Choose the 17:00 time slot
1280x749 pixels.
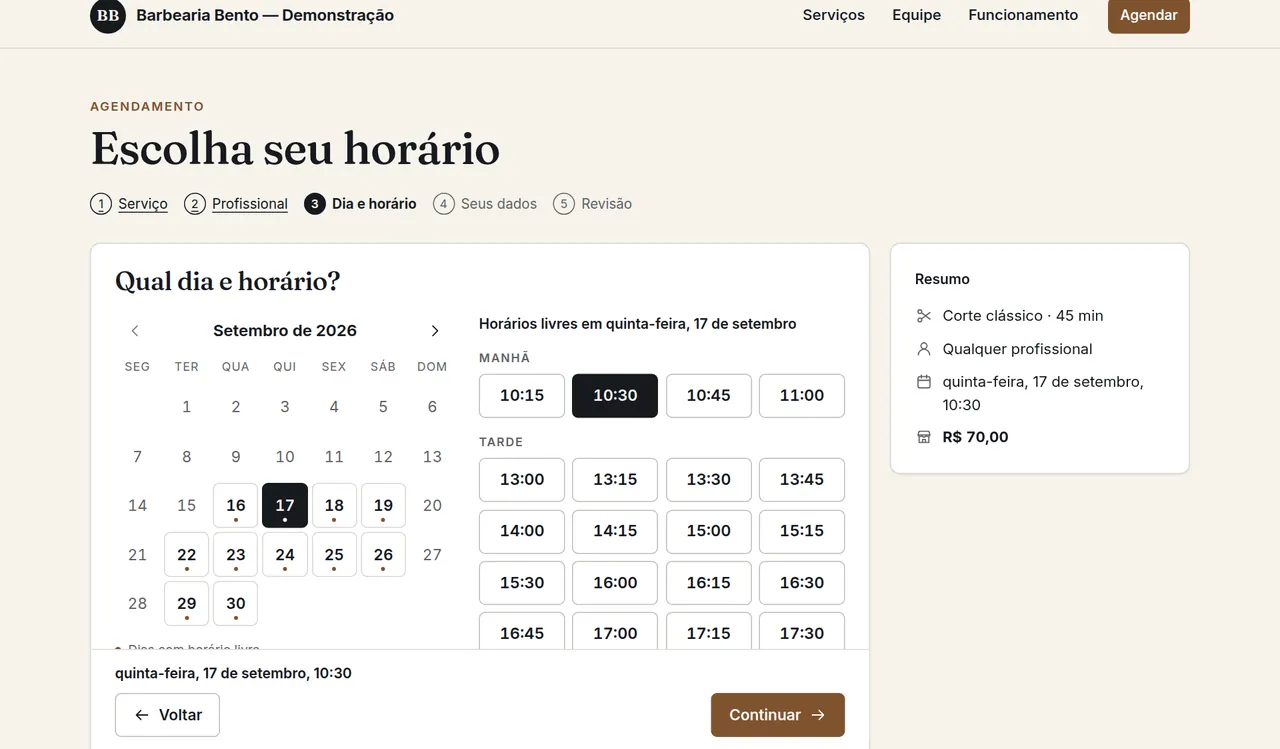coord(615,632)
